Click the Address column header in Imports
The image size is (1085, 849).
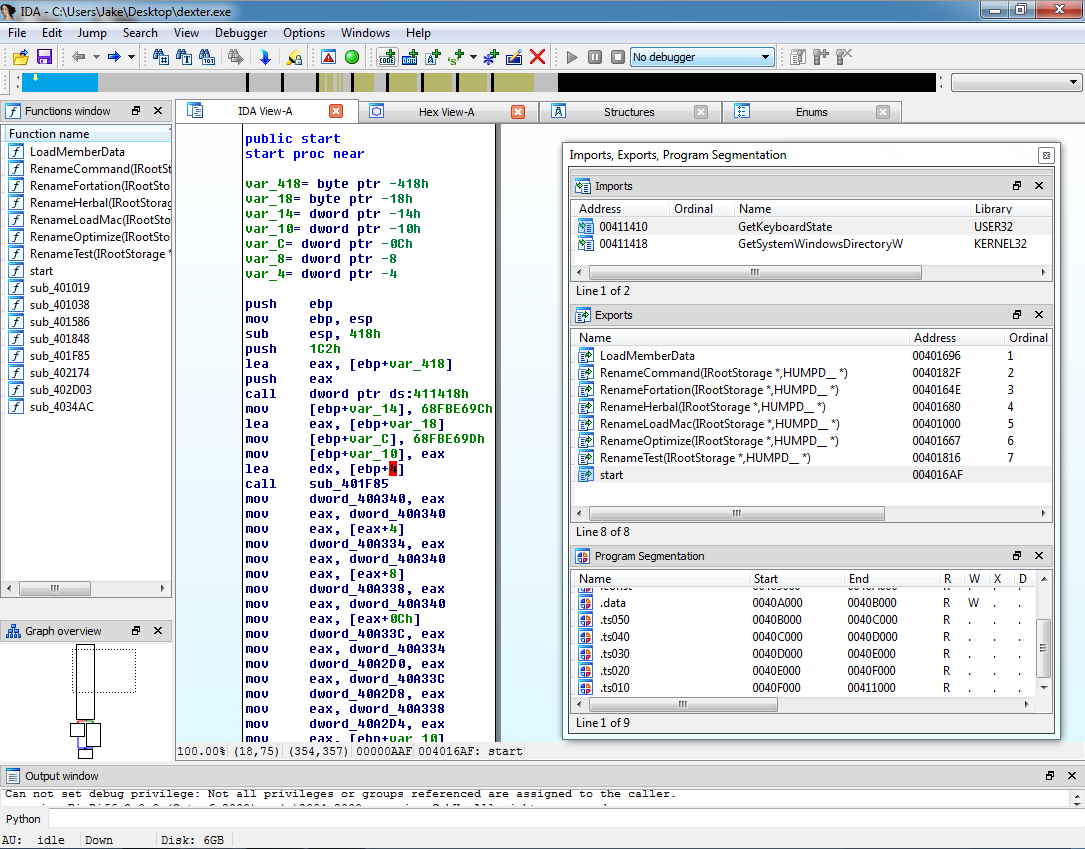click(x=600, y=209)
